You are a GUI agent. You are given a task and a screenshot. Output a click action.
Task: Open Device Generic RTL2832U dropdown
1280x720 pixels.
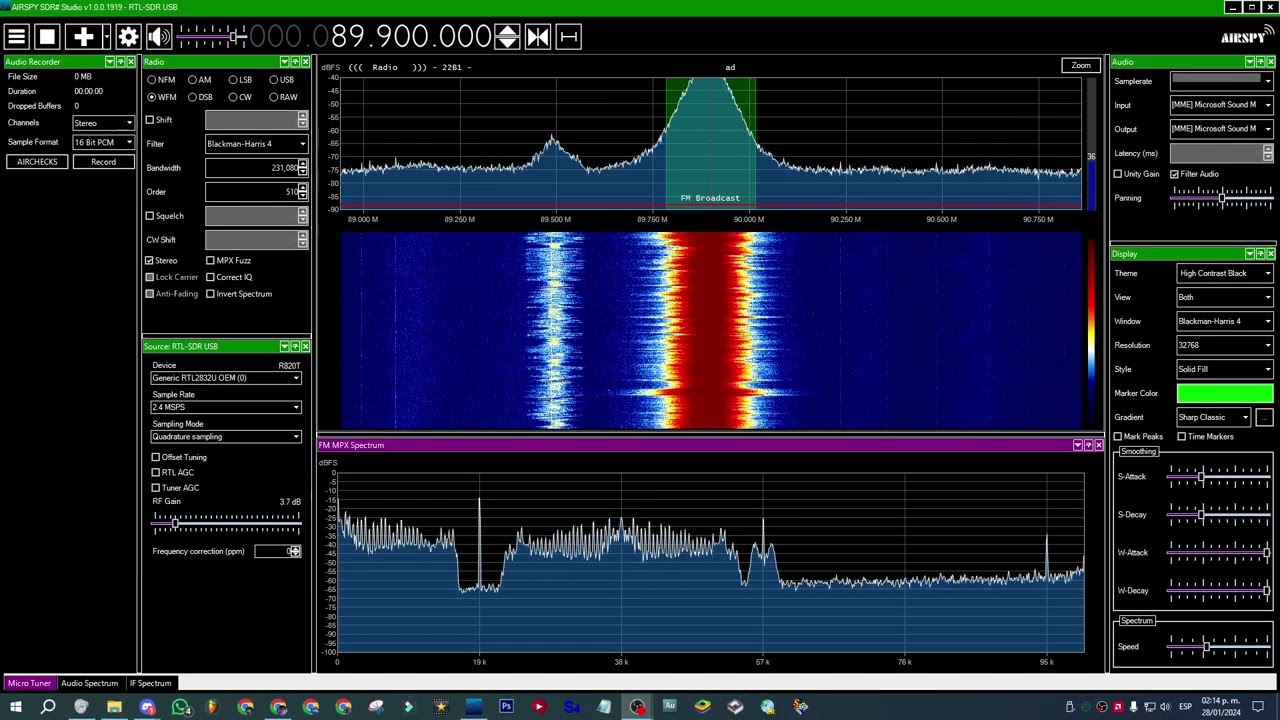(x=226, y=378)
